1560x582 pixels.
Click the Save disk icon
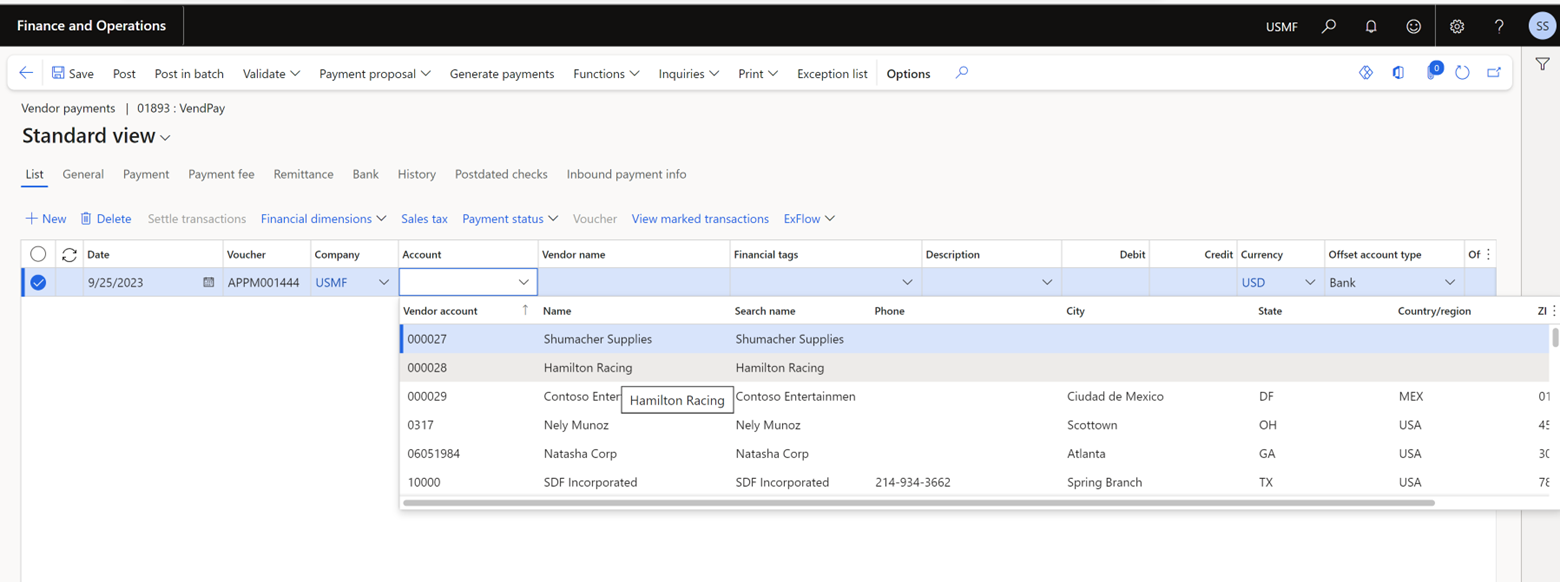coord(58,73)
